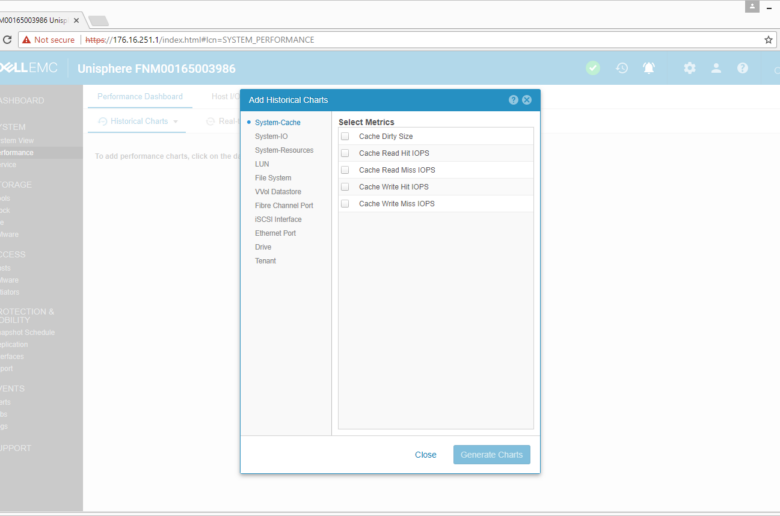Choose the System-IO category
This screenshot has height=516, width=780.
tap(271, 136)
